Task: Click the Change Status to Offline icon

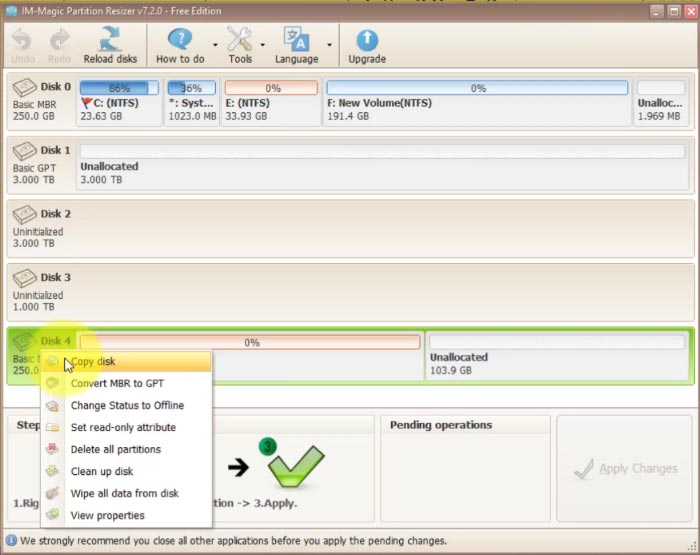Action: click(x=52, y=405)
